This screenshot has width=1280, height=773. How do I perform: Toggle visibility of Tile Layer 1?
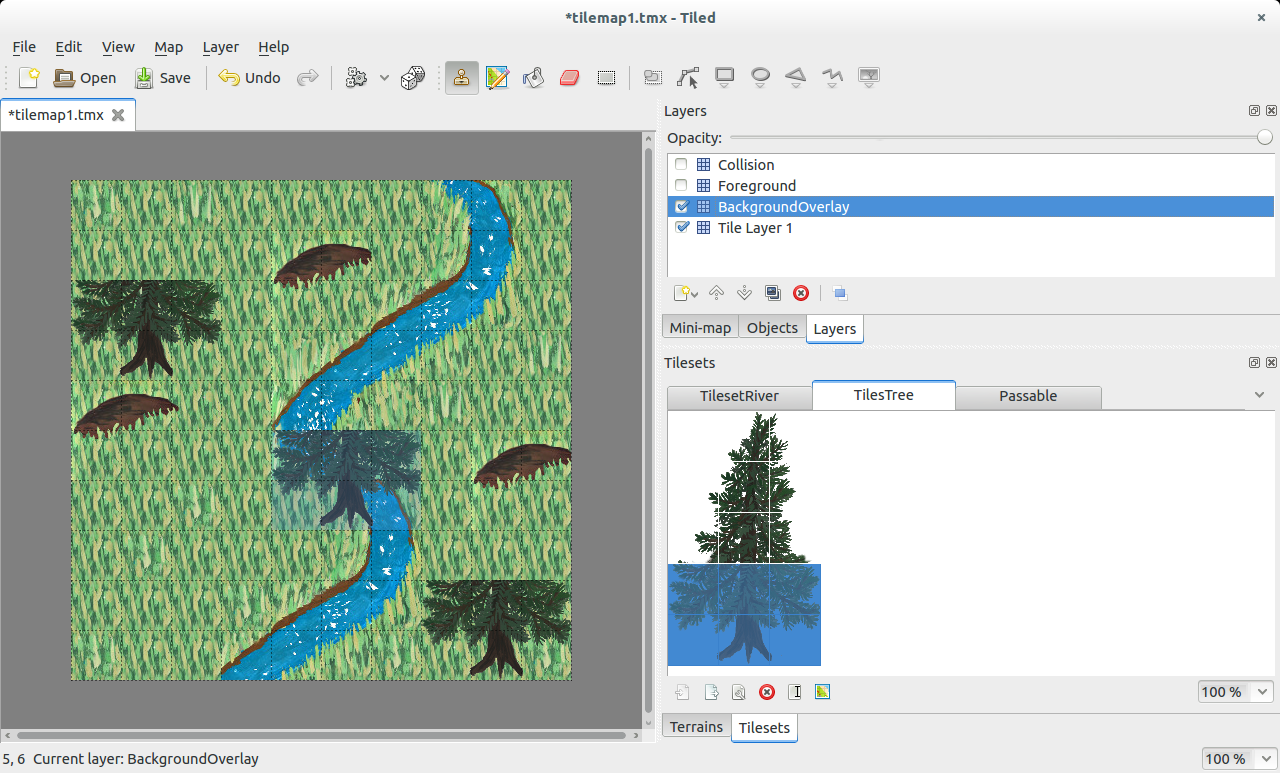[x=681, y=228]
